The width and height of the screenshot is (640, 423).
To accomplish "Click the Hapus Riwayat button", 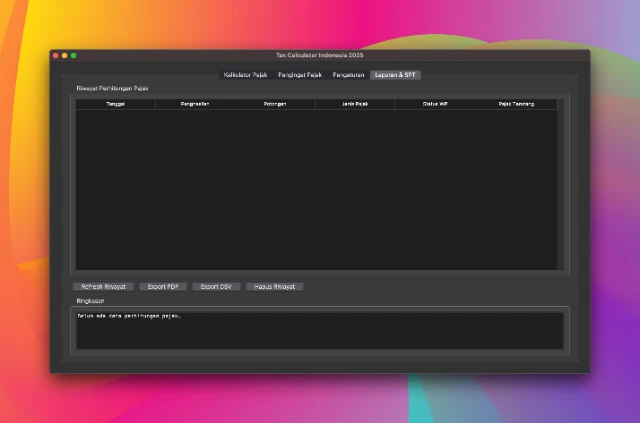I will (x=273, y=286).
